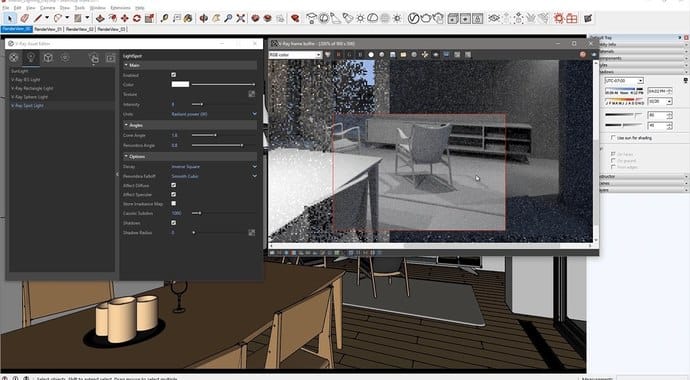Select the Pan hand tool

point(216,18)
